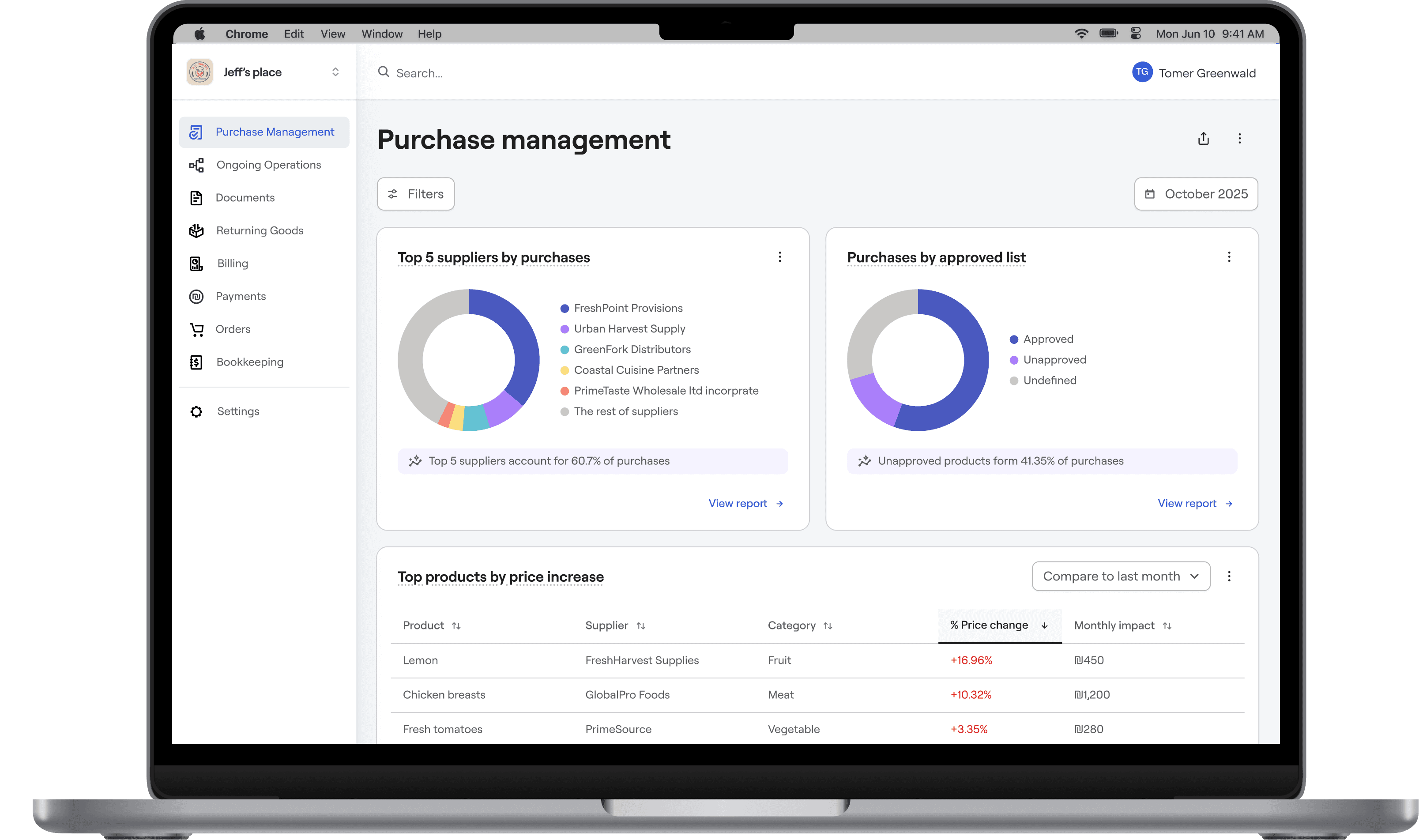This screenshot has height=840, width=1419.
Task: Open Compare to last month dropdown
Action: tap(1121, 576)
